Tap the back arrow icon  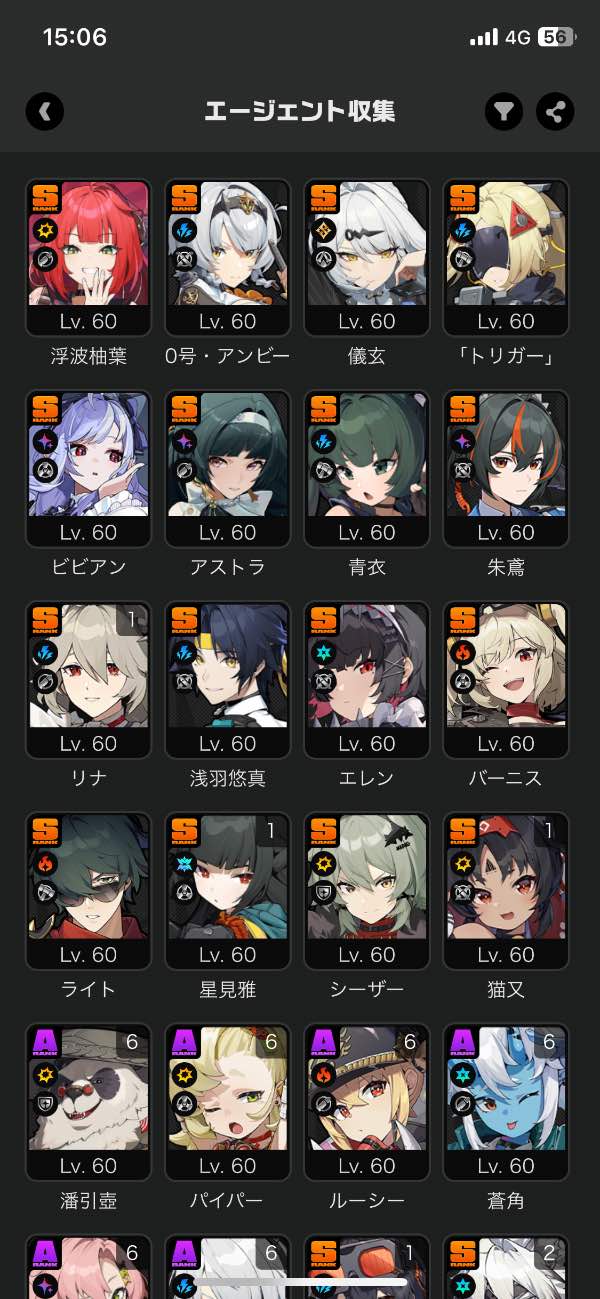(45, 112)
